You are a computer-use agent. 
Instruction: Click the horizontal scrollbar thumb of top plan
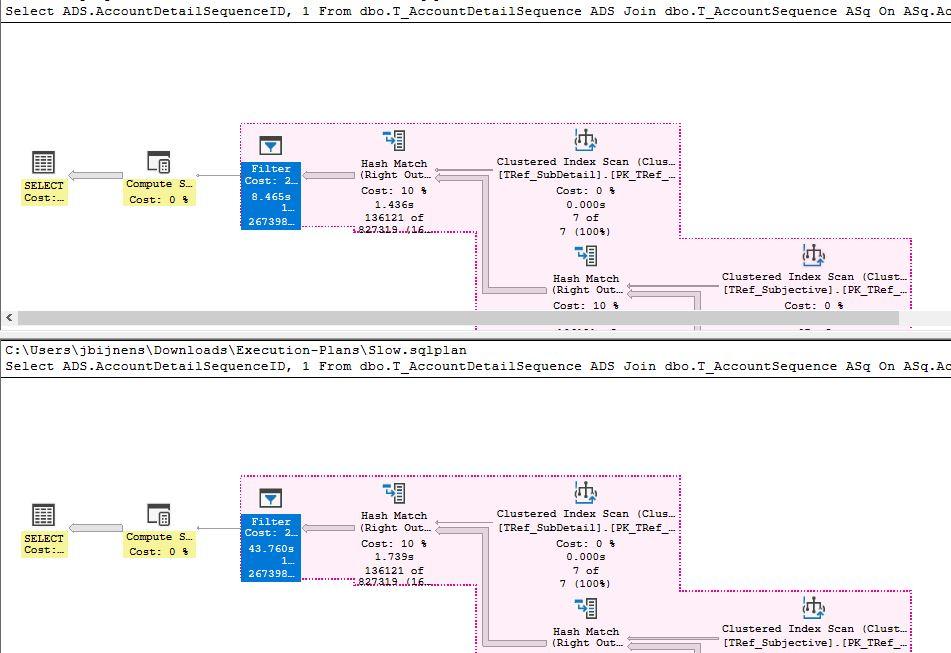[458, 318]
